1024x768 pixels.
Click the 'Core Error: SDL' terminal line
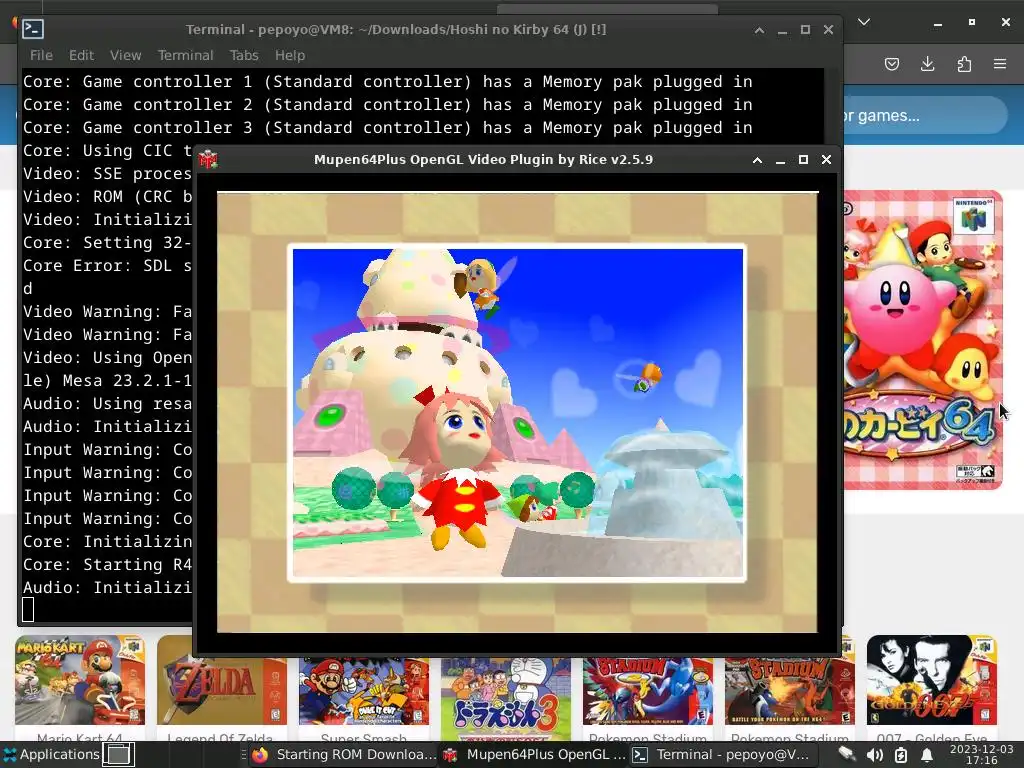[107, 266]
